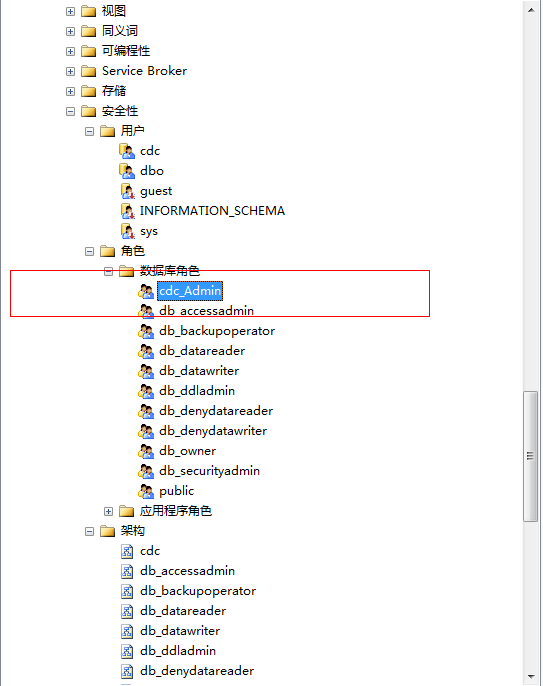Select the dbo user name
The image size is (543, 686).
pos(152,171)
